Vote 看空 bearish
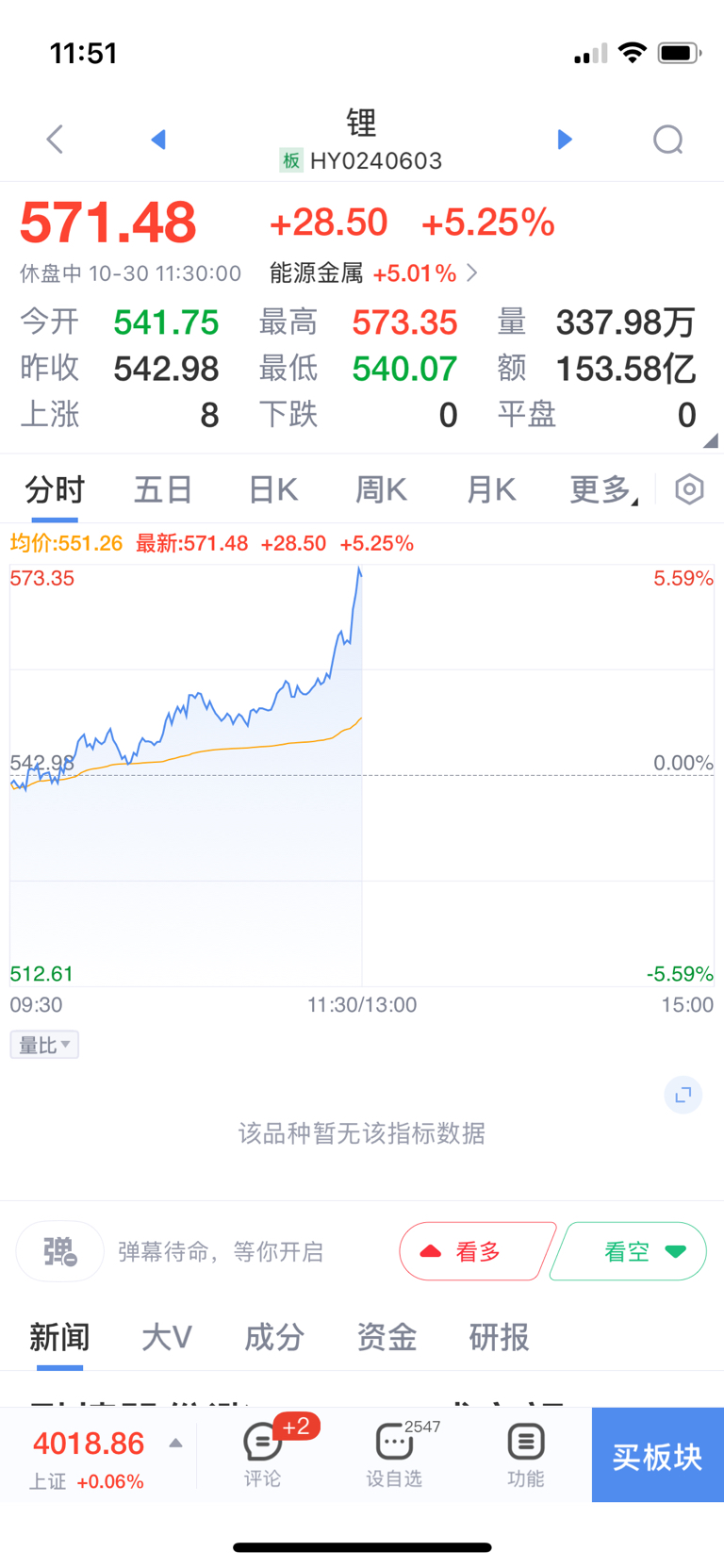Image resolution: width=724 pixels, height=1568 pixels. click(628, 1251)
